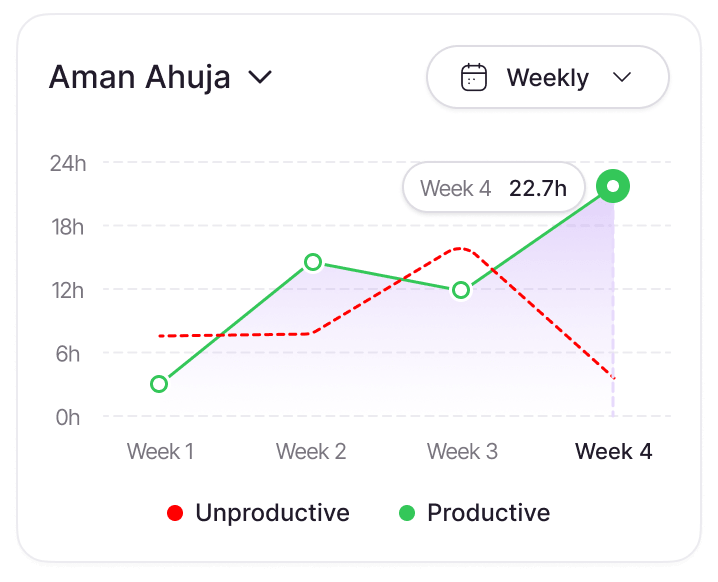Toggle the Productive series legend label
This screenshot has height=582, width=718.
coord(489,513)
